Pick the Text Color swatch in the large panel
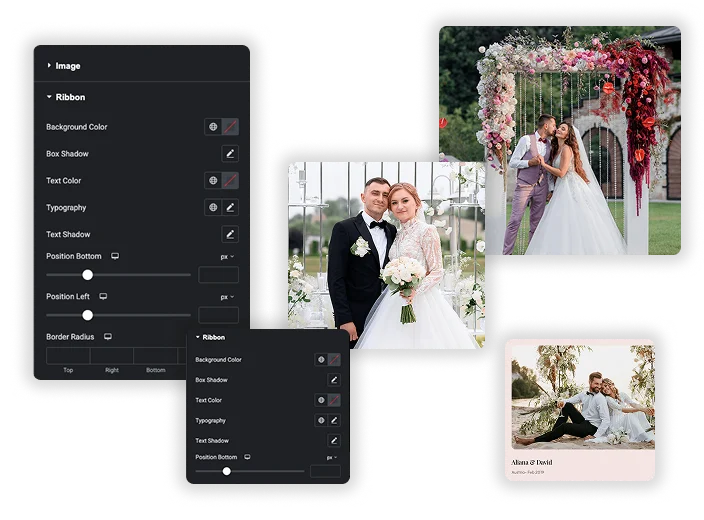Screen dimensions: 704x520 (x=230, y=181)
